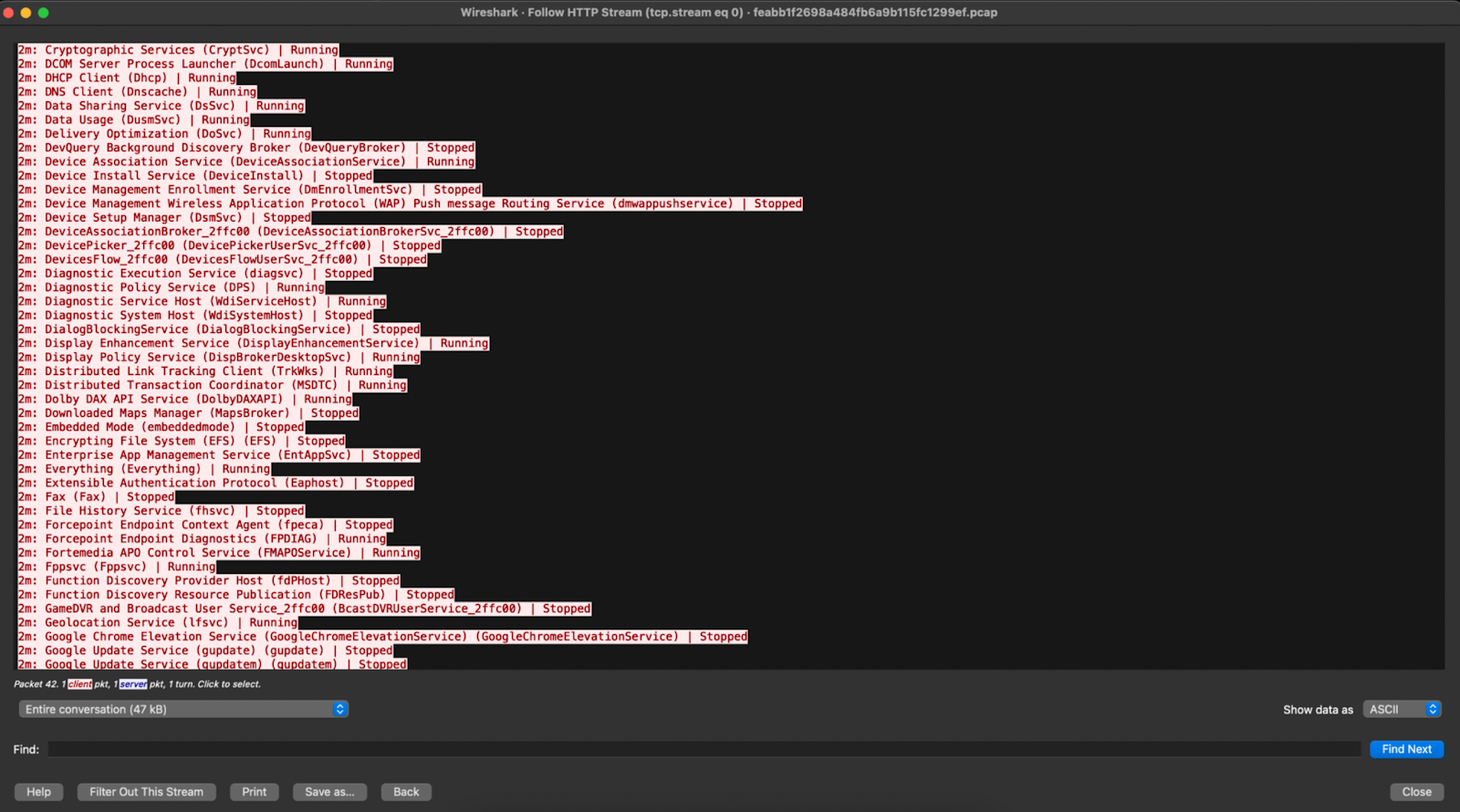This screenshot has height=812, width=1460.
Task: Select the WAP Push message Routing Service line
Action: coord(411,203)
